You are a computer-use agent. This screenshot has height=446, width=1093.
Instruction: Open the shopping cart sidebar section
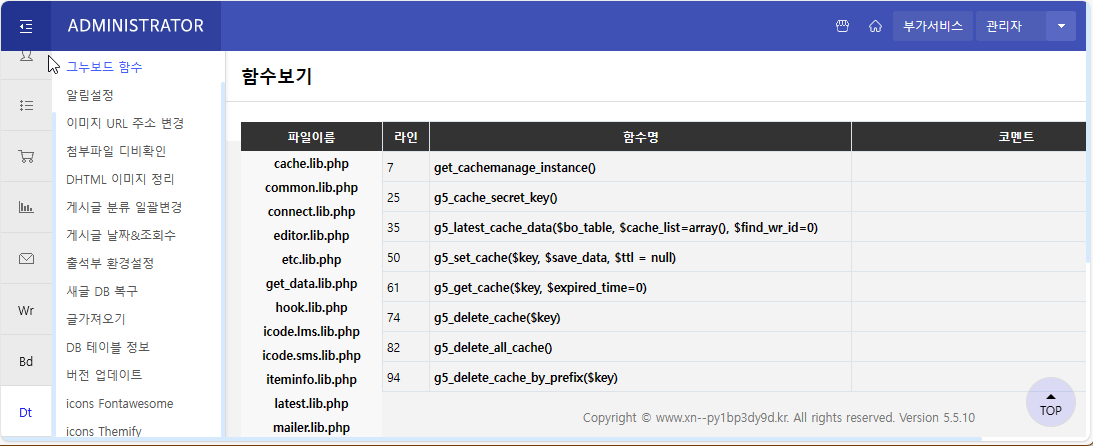point(26,156)
